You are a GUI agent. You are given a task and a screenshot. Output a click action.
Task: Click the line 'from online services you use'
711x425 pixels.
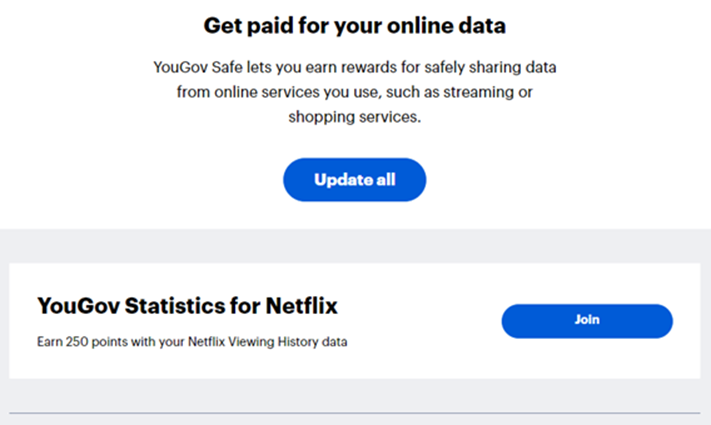click(355, 92)
